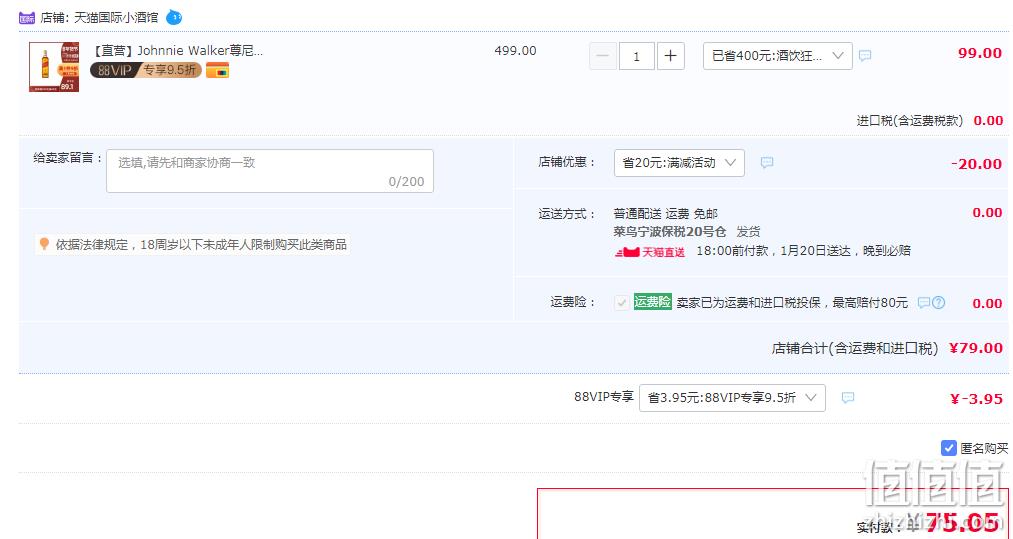Click the green 运费险 label tag
The height and width of the screenshot is (539, 1013).
(653, 302)
